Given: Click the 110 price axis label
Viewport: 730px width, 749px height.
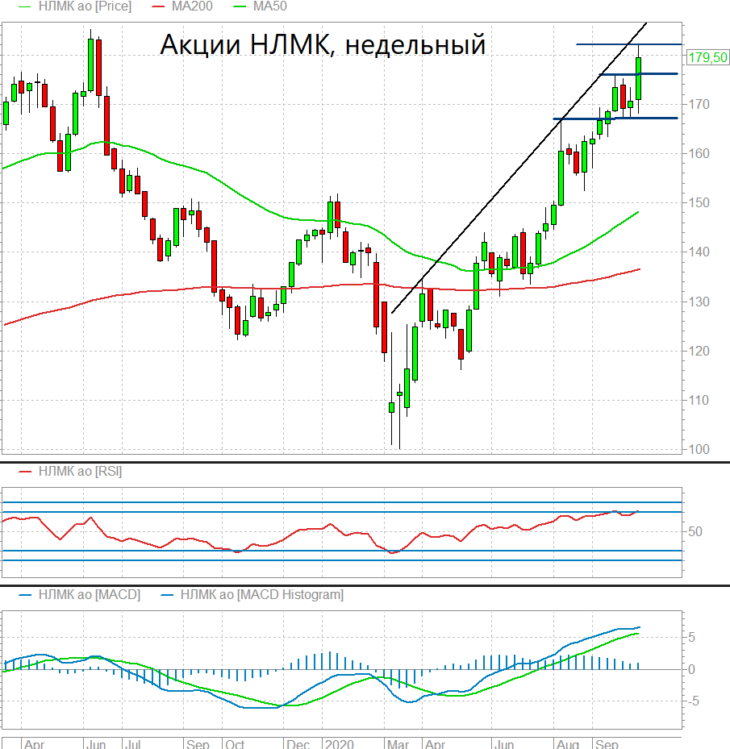Looking at the screenshot, I should [698, 400].
